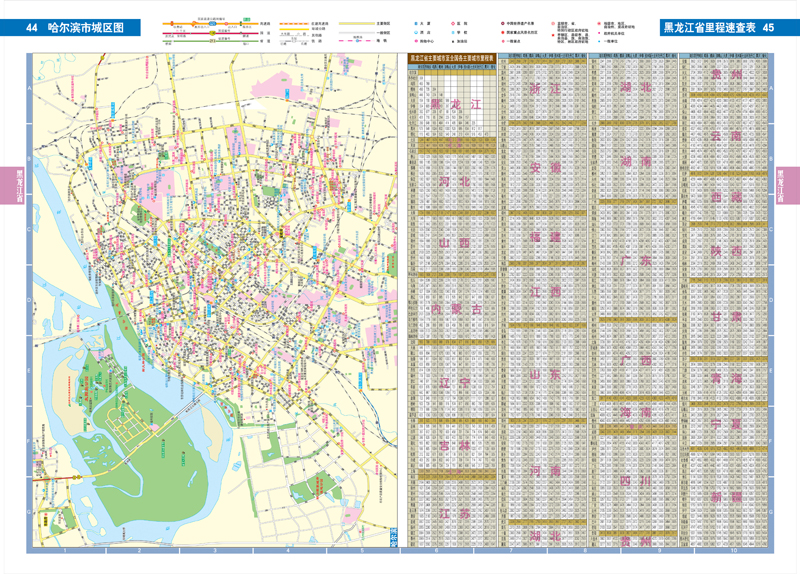Screen dimensions: 800x574
Task: Click the green provincial road legend line
Action: click(x=210, y=41)
